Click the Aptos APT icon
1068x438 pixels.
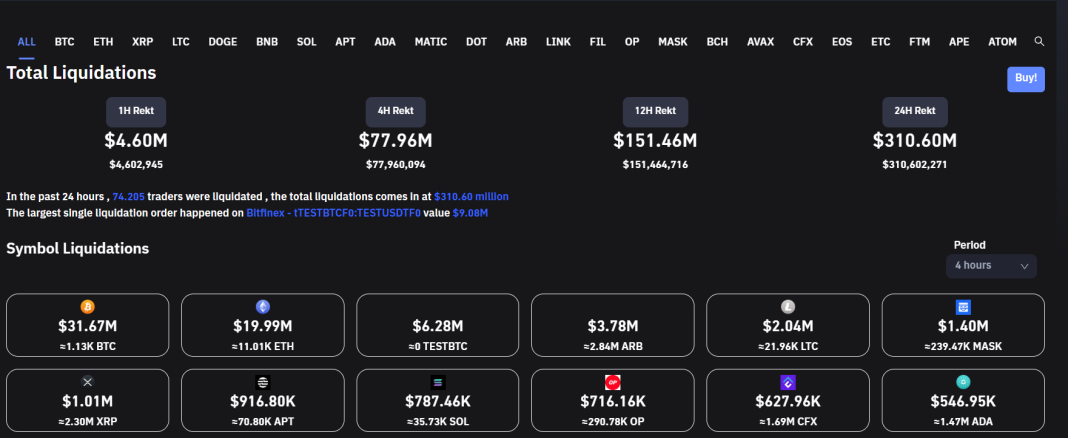[x=263, y=382]
